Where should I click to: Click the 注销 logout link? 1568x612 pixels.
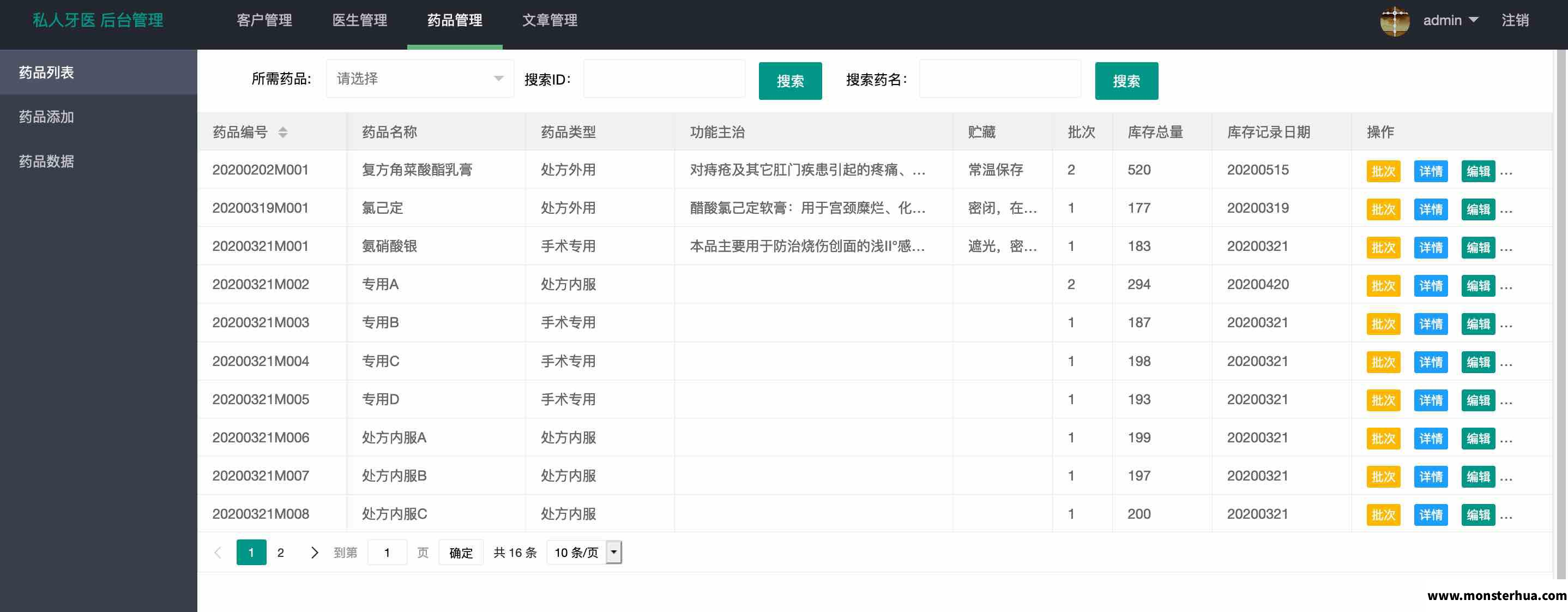click(x=1515, y=20)
